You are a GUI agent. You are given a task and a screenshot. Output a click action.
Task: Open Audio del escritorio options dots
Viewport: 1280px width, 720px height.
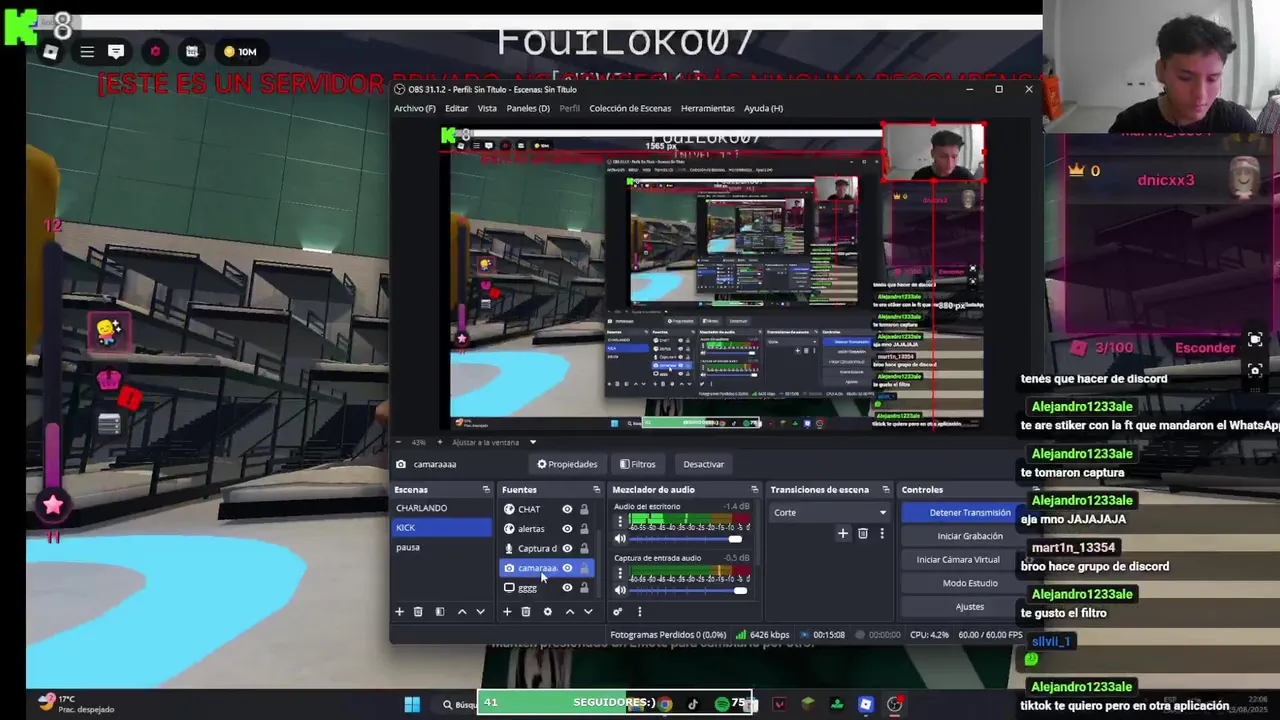[619, 522]
